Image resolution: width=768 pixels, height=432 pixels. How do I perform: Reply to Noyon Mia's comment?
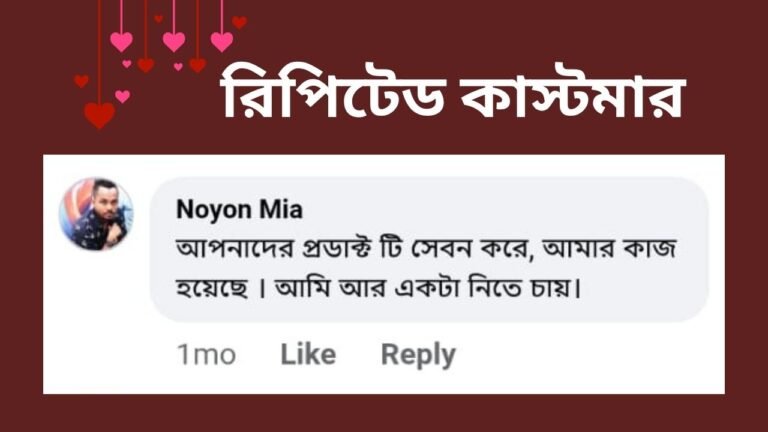(418, 354)
